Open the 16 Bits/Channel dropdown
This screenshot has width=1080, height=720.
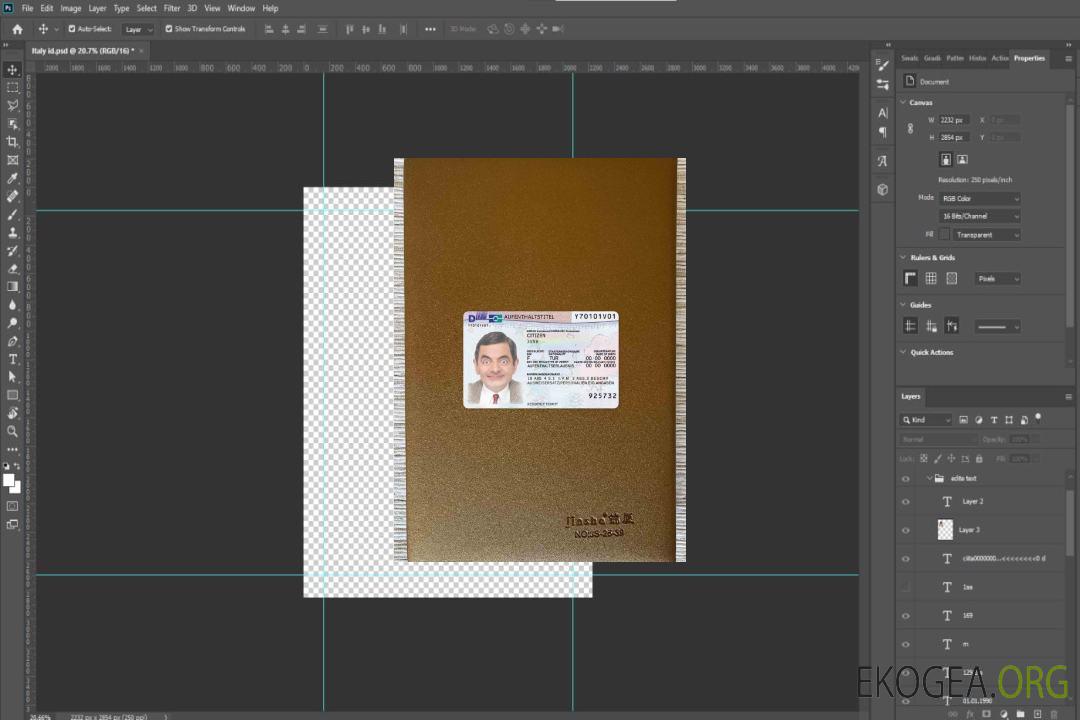click(979, 216)
